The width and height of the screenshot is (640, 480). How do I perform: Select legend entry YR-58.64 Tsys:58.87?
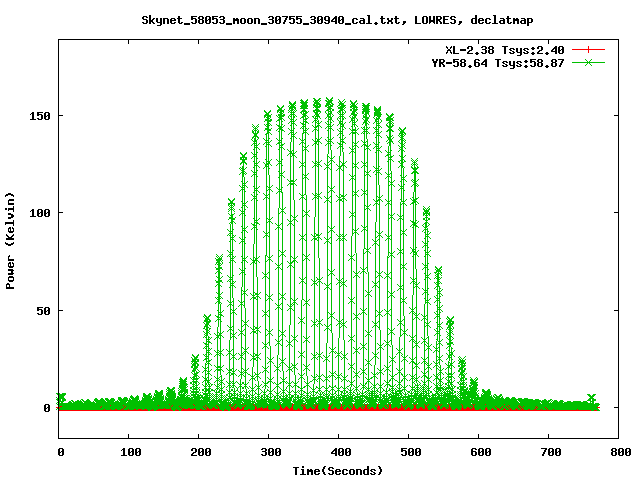(498, 63)
